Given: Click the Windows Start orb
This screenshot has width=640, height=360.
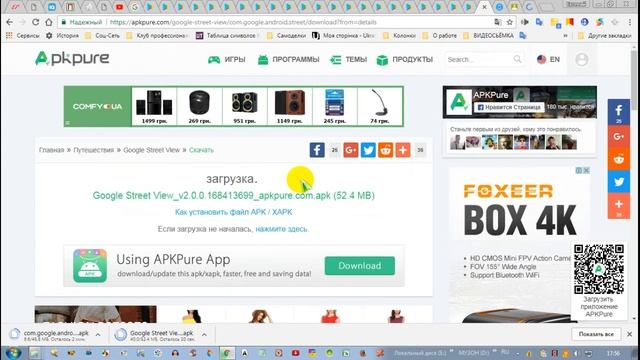Looking at the screenshot, I should [x=14, y=353].
